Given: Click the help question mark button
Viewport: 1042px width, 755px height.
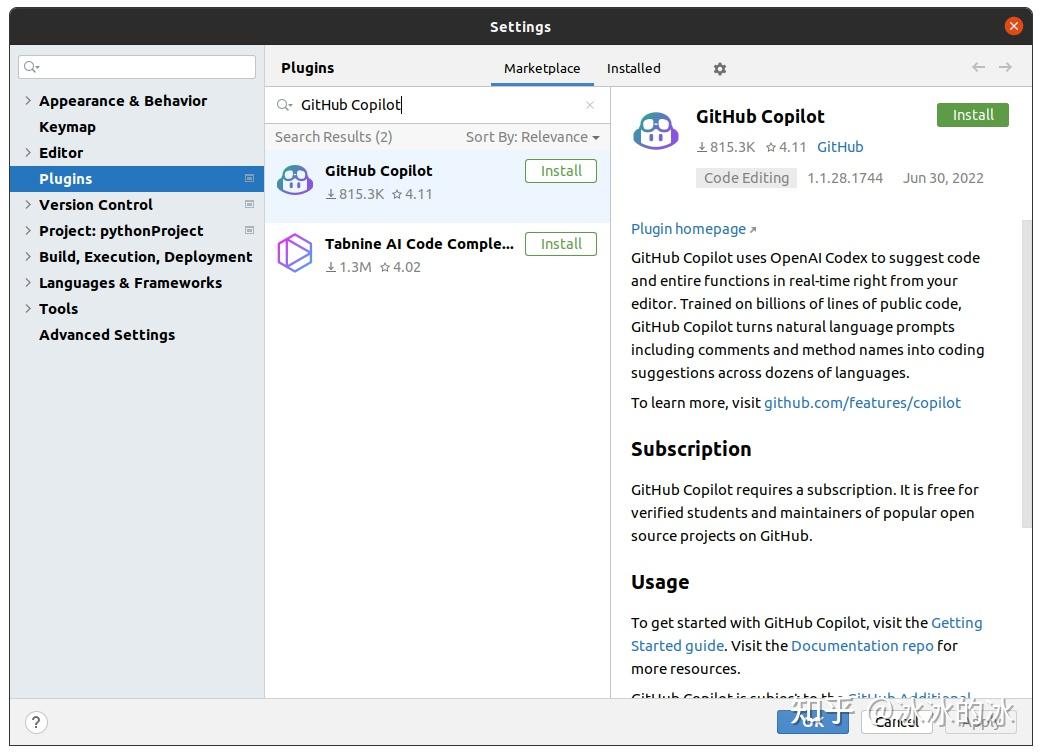Looking at the screenshot, I should (36, 722).
